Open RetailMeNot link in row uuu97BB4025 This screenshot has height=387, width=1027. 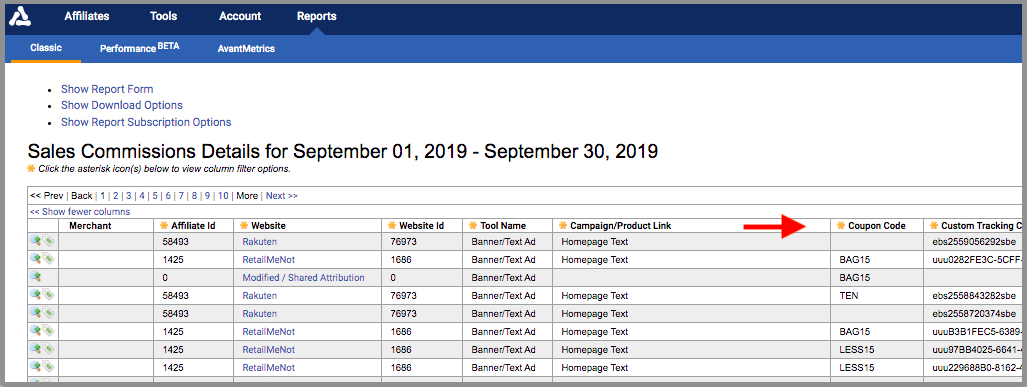[269, 350]
